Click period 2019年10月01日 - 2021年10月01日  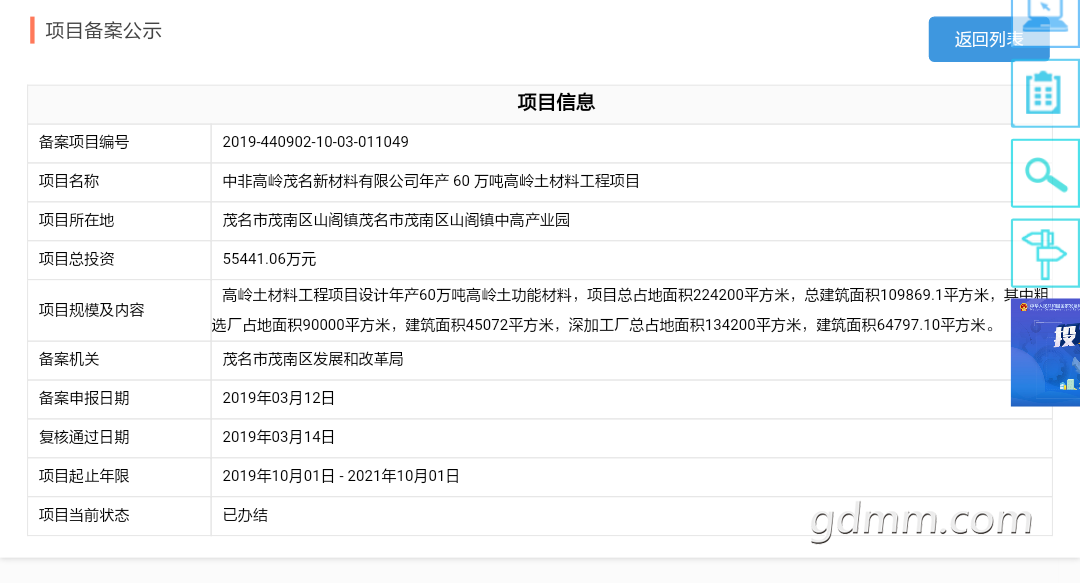click(341, 476)
